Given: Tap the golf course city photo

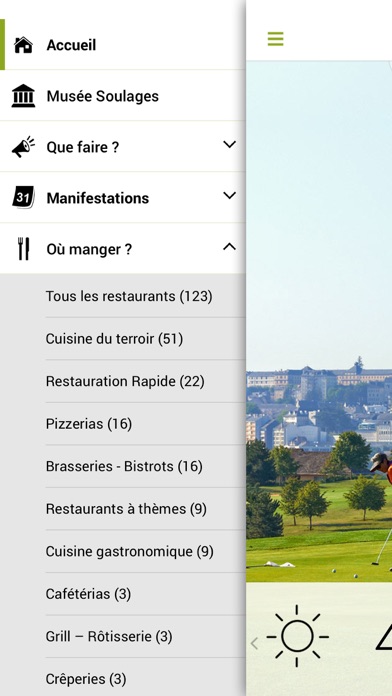Looking at the screenshot, I should [x=319, y=322].
